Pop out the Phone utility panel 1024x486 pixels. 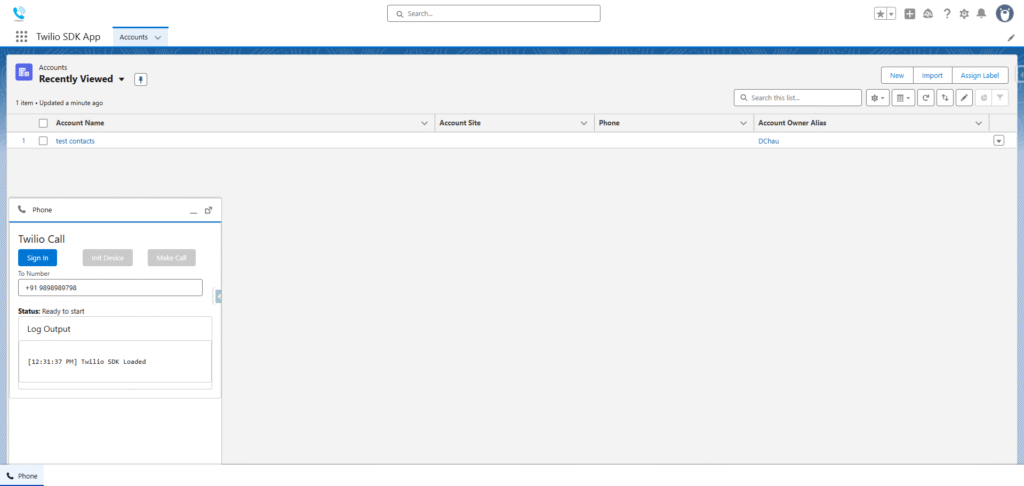208,210
